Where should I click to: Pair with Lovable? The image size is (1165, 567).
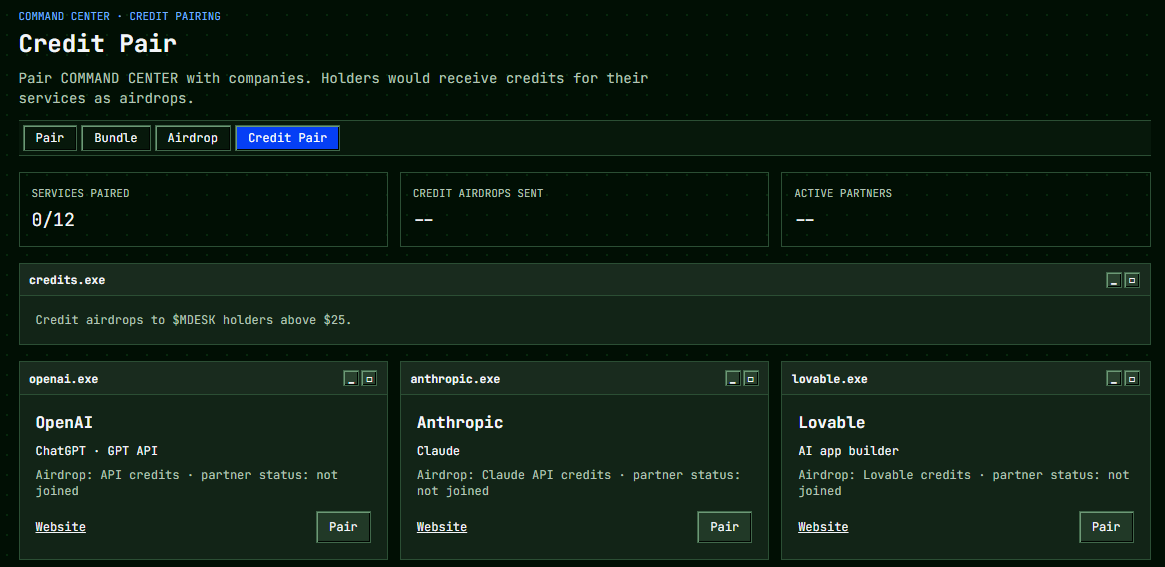(x=1106, y=527)
